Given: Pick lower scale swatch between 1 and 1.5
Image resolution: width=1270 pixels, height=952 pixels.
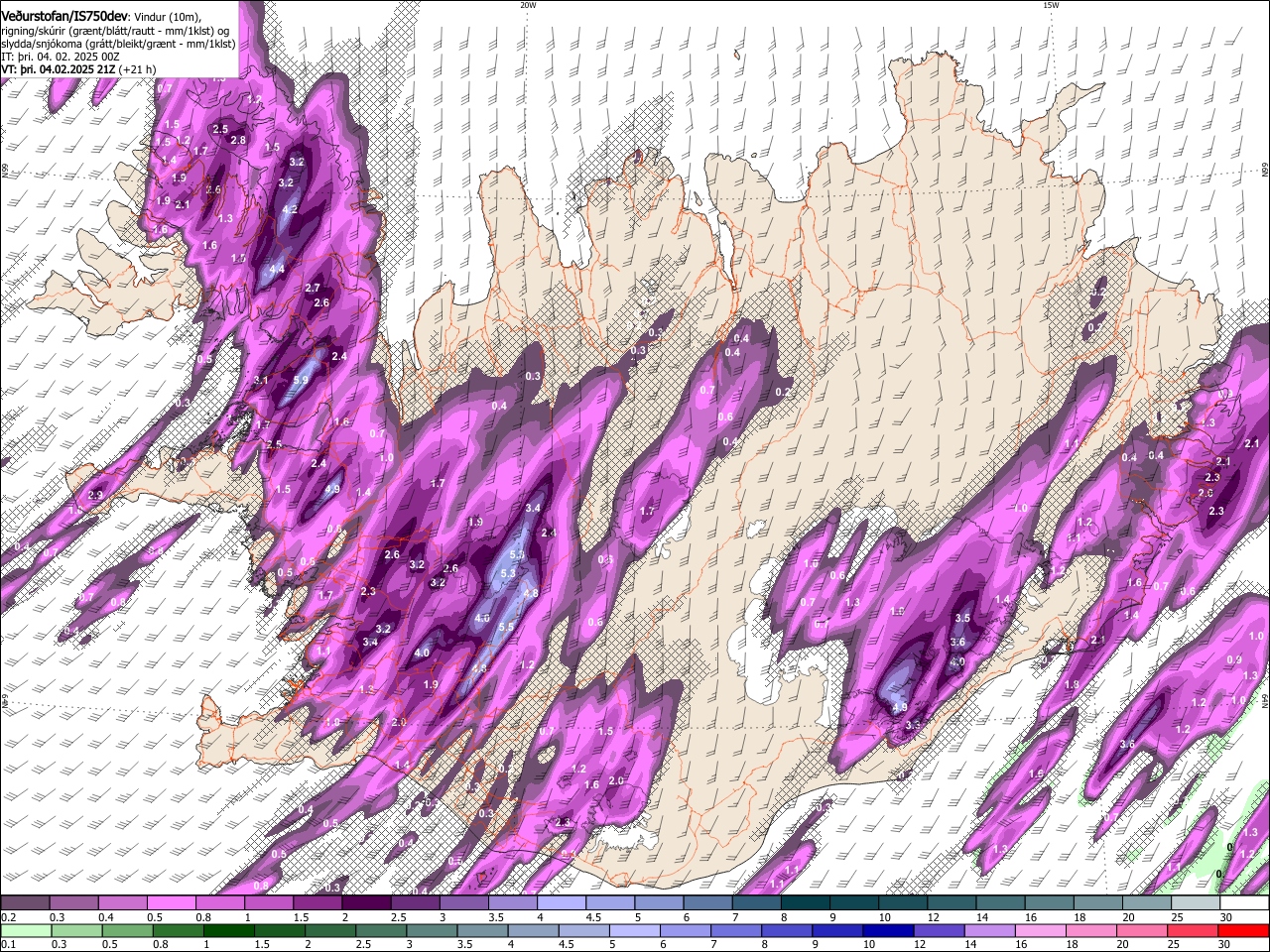Looking at the screenshot, I should pos(228,930).
